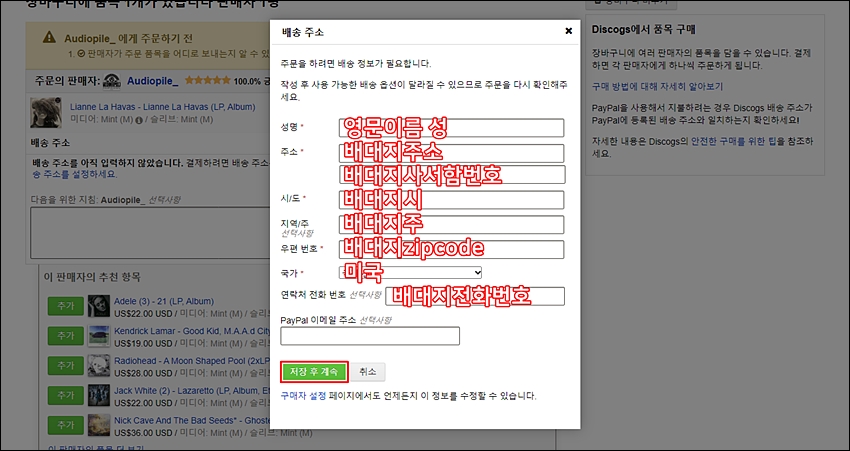The width and height of the screenshot is (850, 451).
Task: Open Nick Cave And The Bad Seeds link
Action: (x=192, y=421)
